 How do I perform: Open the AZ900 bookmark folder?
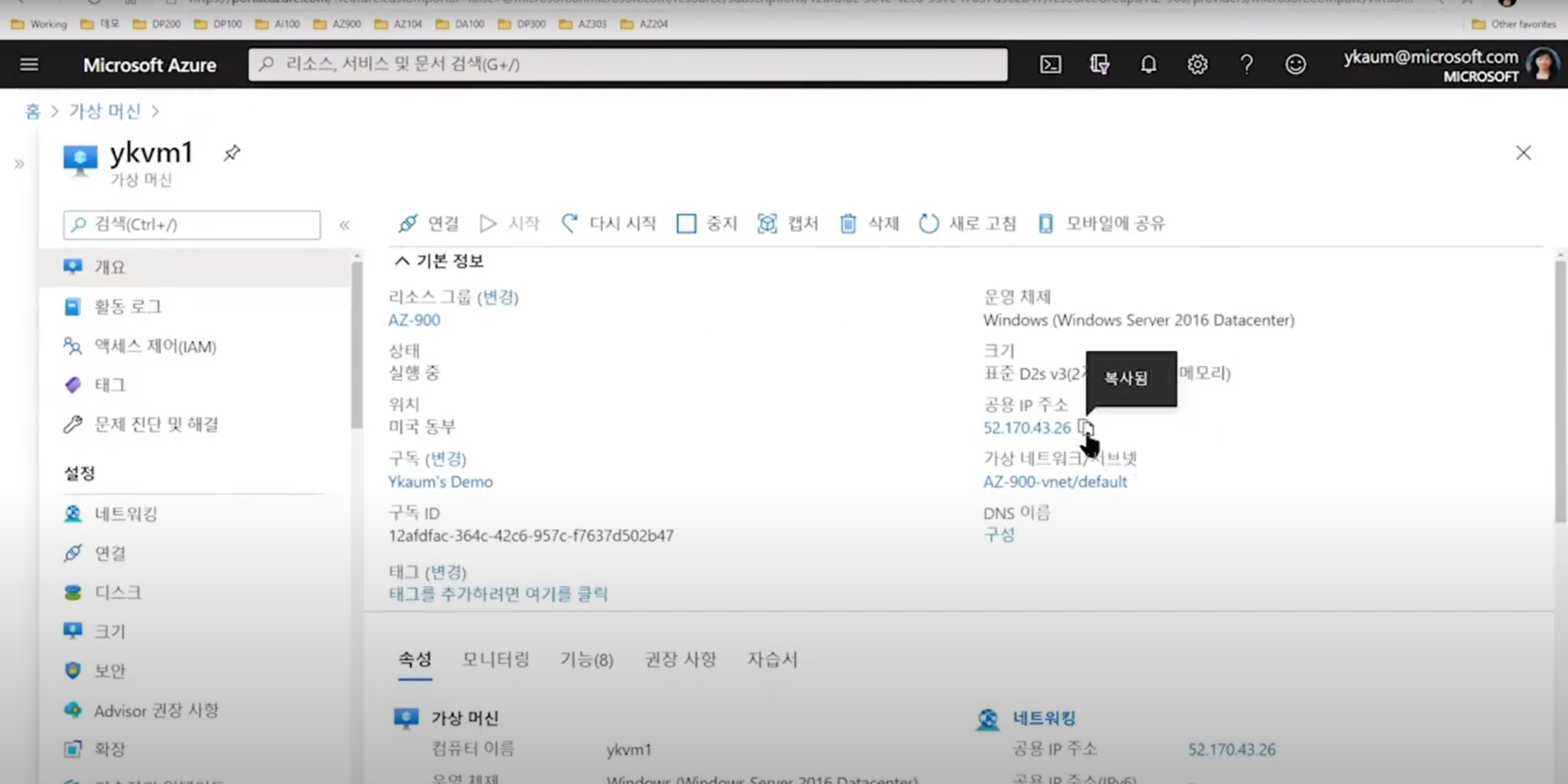pyautogui.click(x=337, y=24)
